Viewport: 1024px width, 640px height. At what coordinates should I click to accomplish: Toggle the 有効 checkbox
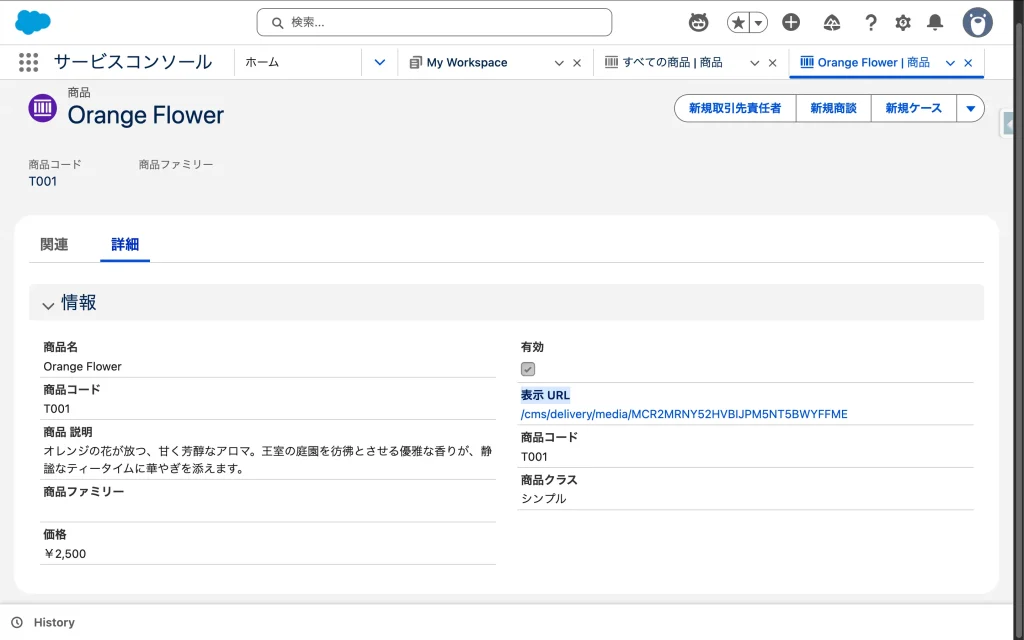528,369
